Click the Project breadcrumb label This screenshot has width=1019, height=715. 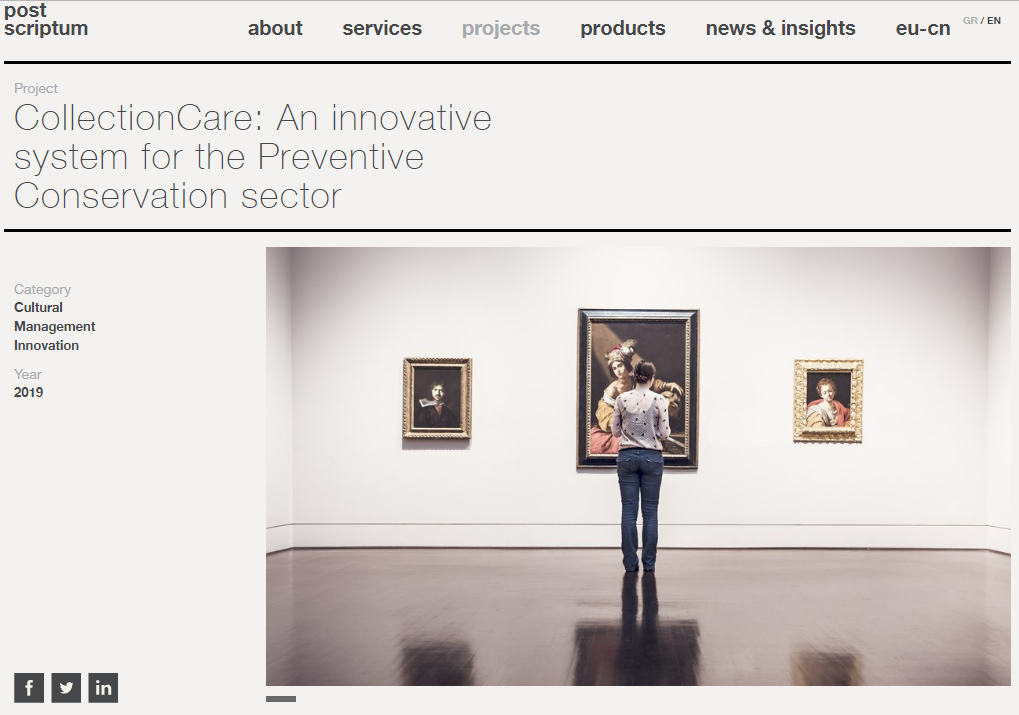click(36, 88)
